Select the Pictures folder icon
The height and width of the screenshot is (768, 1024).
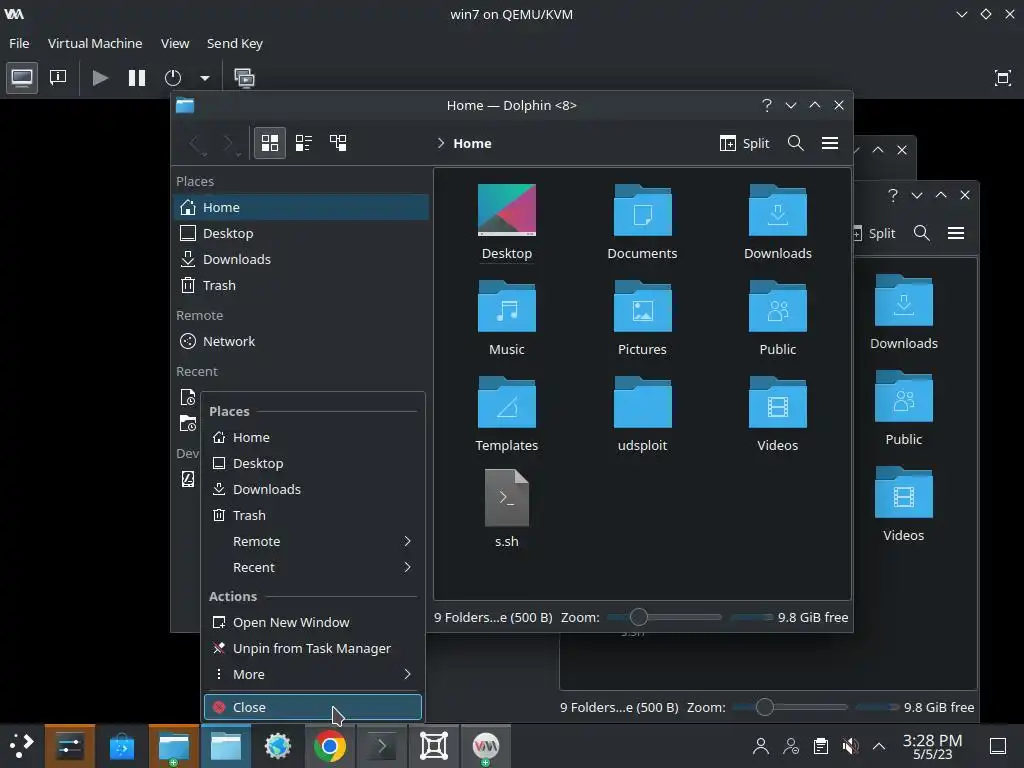643,306
